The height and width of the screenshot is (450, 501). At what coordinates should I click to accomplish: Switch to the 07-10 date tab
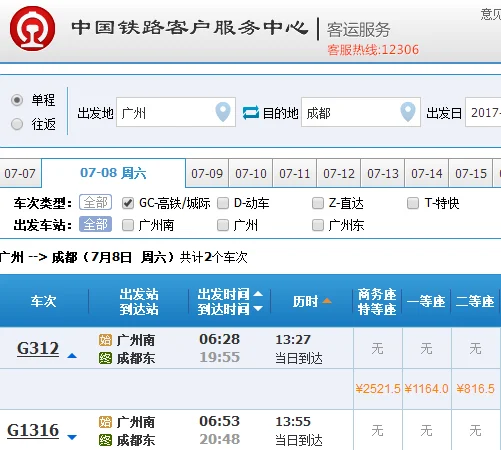tap(251, 173)
